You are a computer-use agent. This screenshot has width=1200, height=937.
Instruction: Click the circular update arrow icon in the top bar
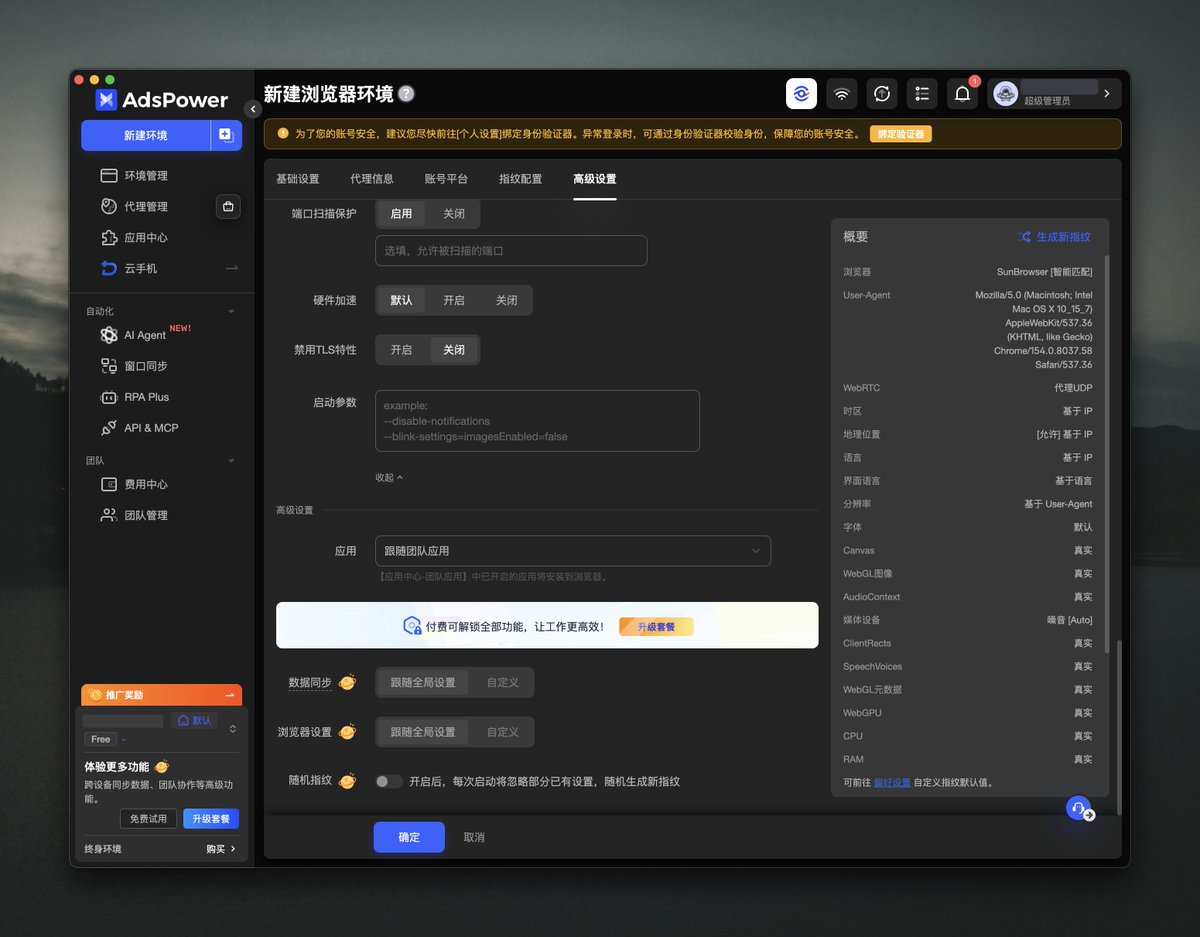(x=882, y=94)
